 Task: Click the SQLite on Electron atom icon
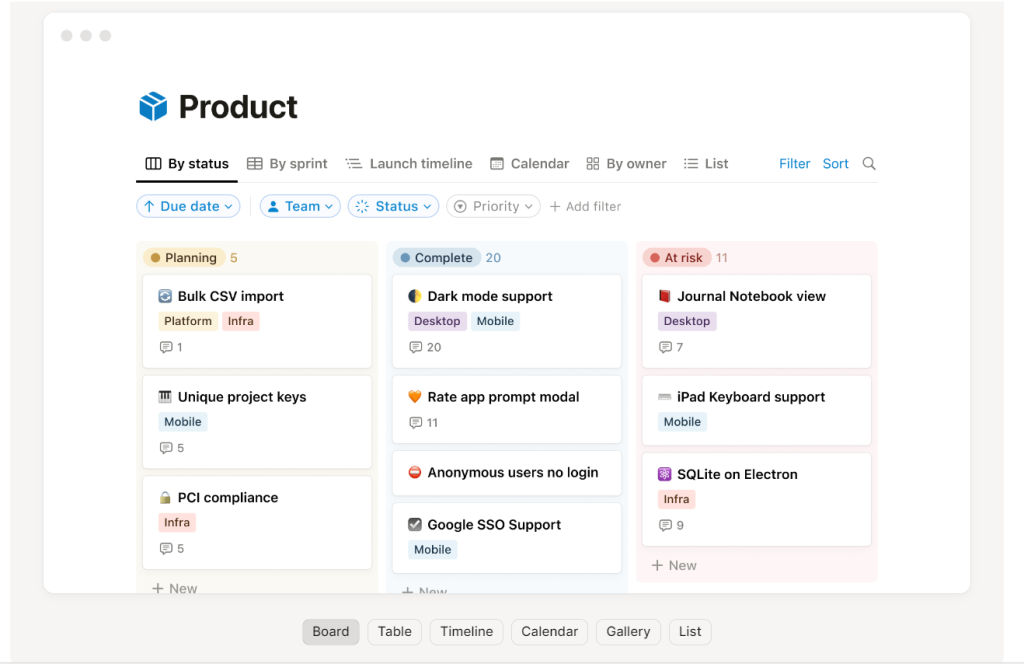[x=665, y=474]
